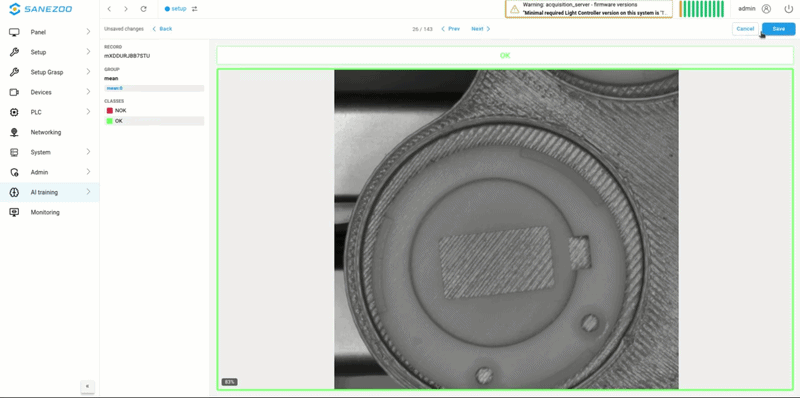The image size is (800, 398).
Task: Open the Monitoring menu item
Action: coord(49,212)
